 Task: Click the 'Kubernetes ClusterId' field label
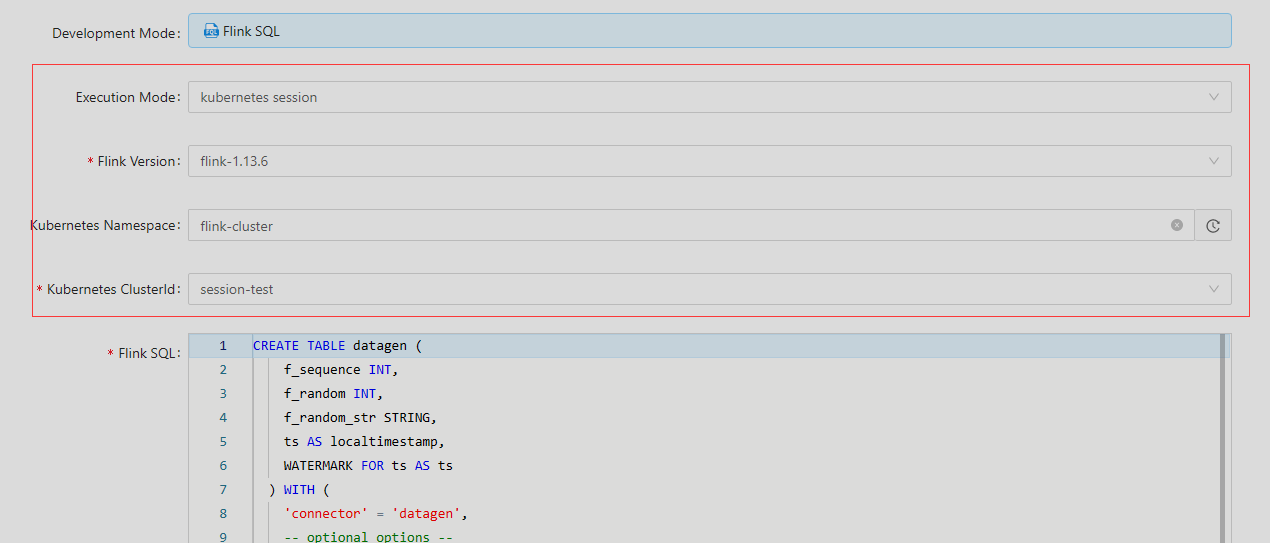pos(113,289)
